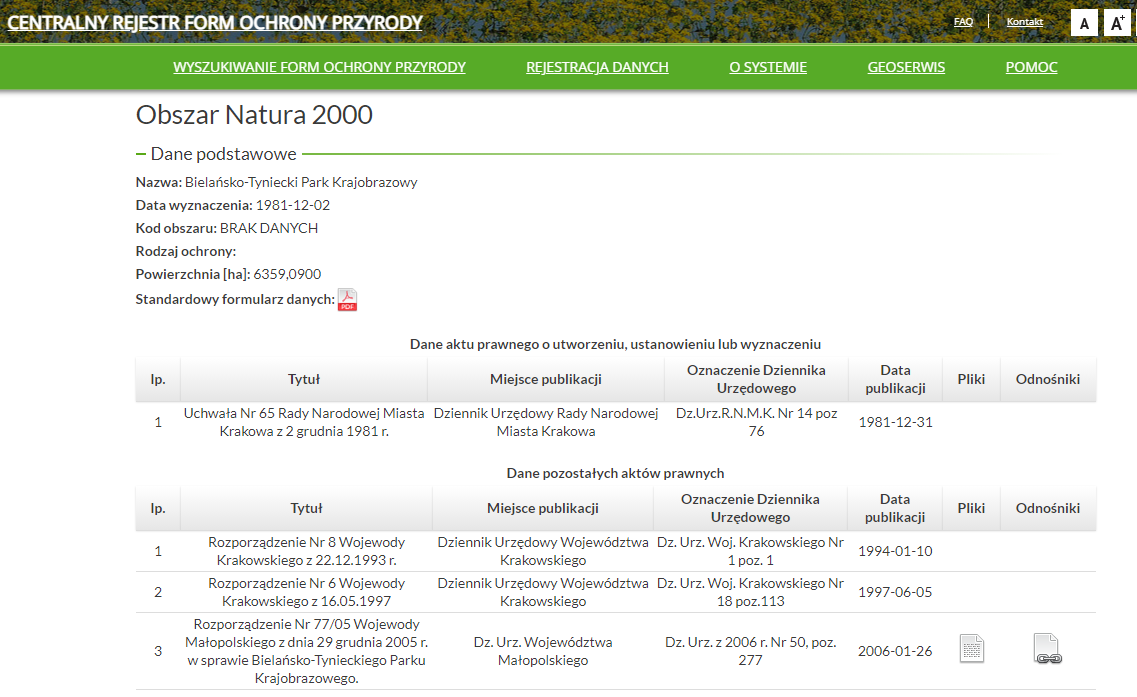
Task: Click Data publikacji header in second table
Action: [894, 508]
